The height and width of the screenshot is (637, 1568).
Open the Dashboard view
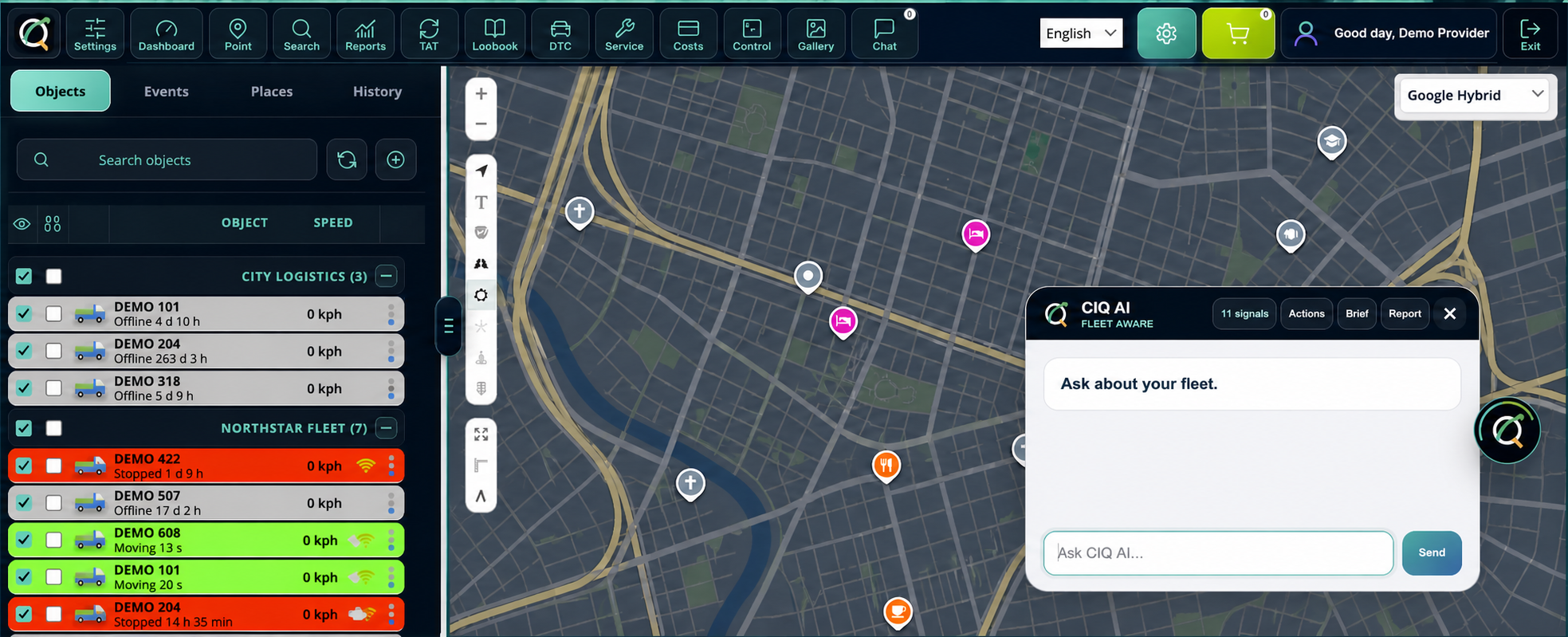(x=166, y=33)
